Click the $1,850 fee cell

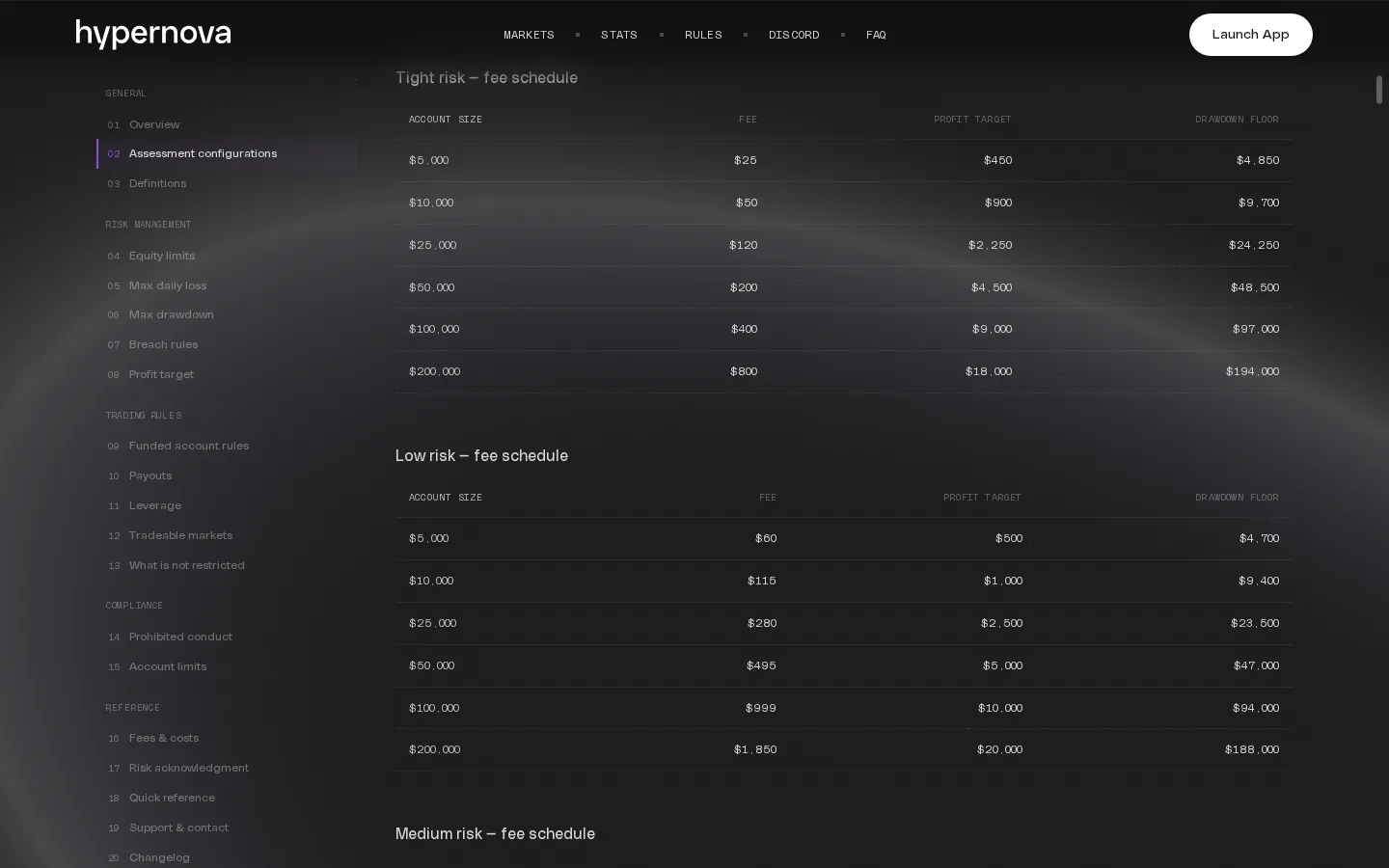point(755,749)
